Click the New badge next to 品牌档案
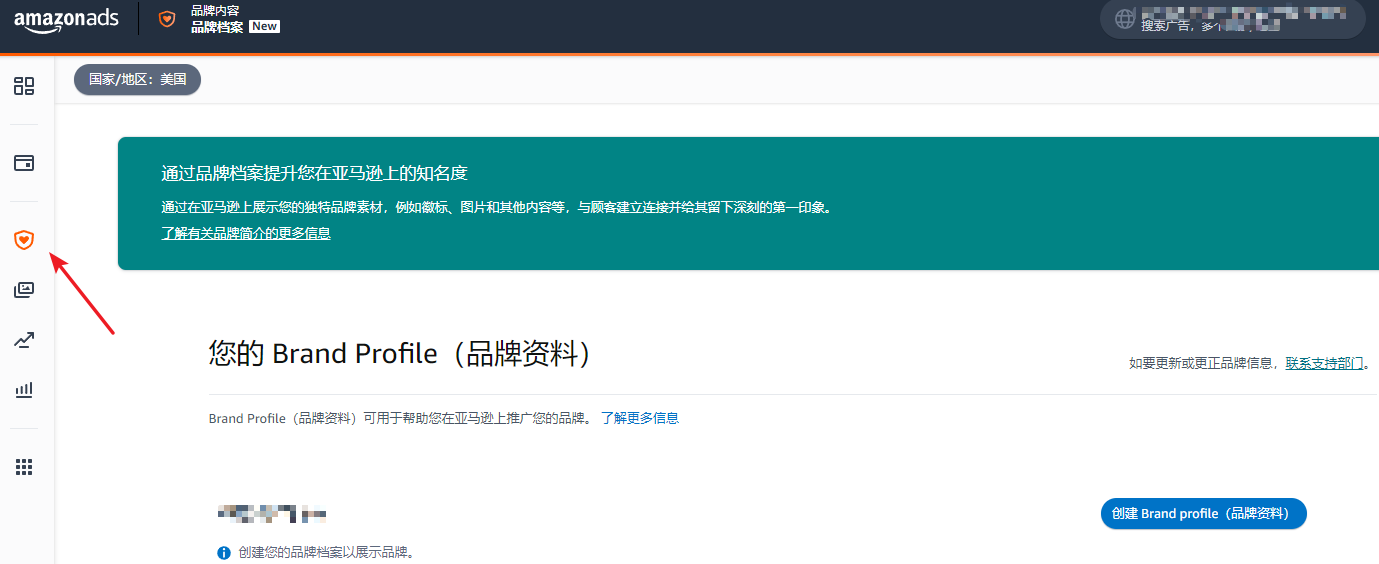 [x=264, y=27]
